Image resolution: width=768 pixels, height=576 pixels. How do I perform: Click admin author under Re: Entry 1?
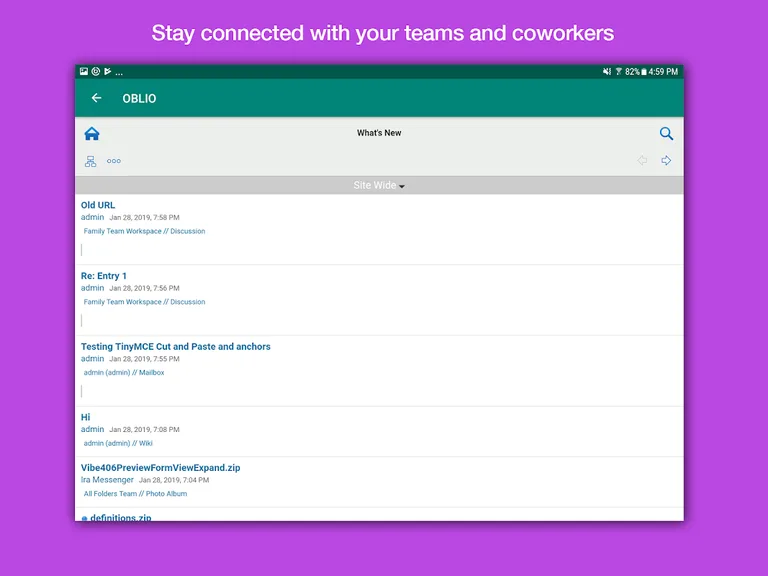coord(93,288)
